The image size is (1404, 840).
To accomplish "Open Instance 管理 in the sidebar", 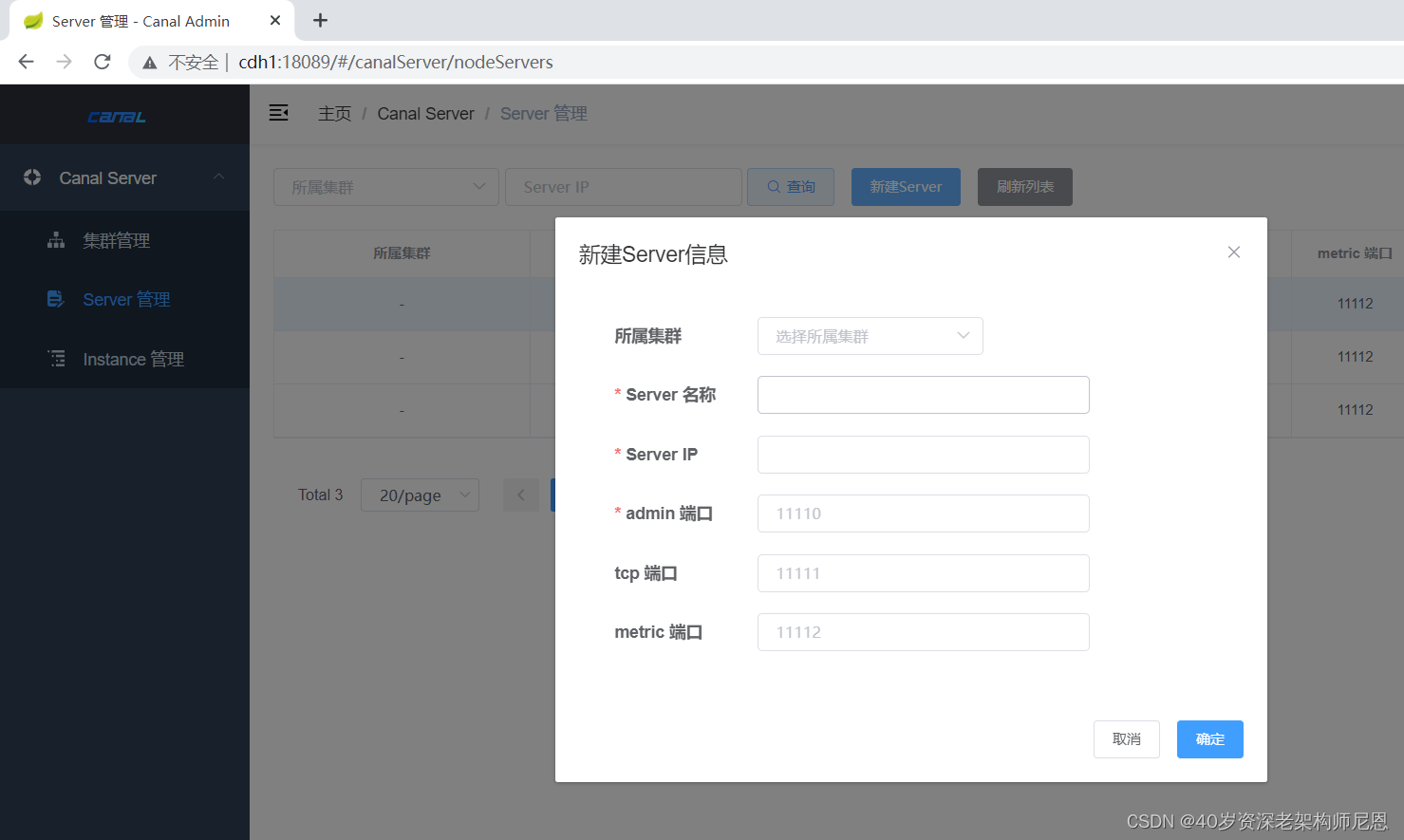I will pos(124,359).
